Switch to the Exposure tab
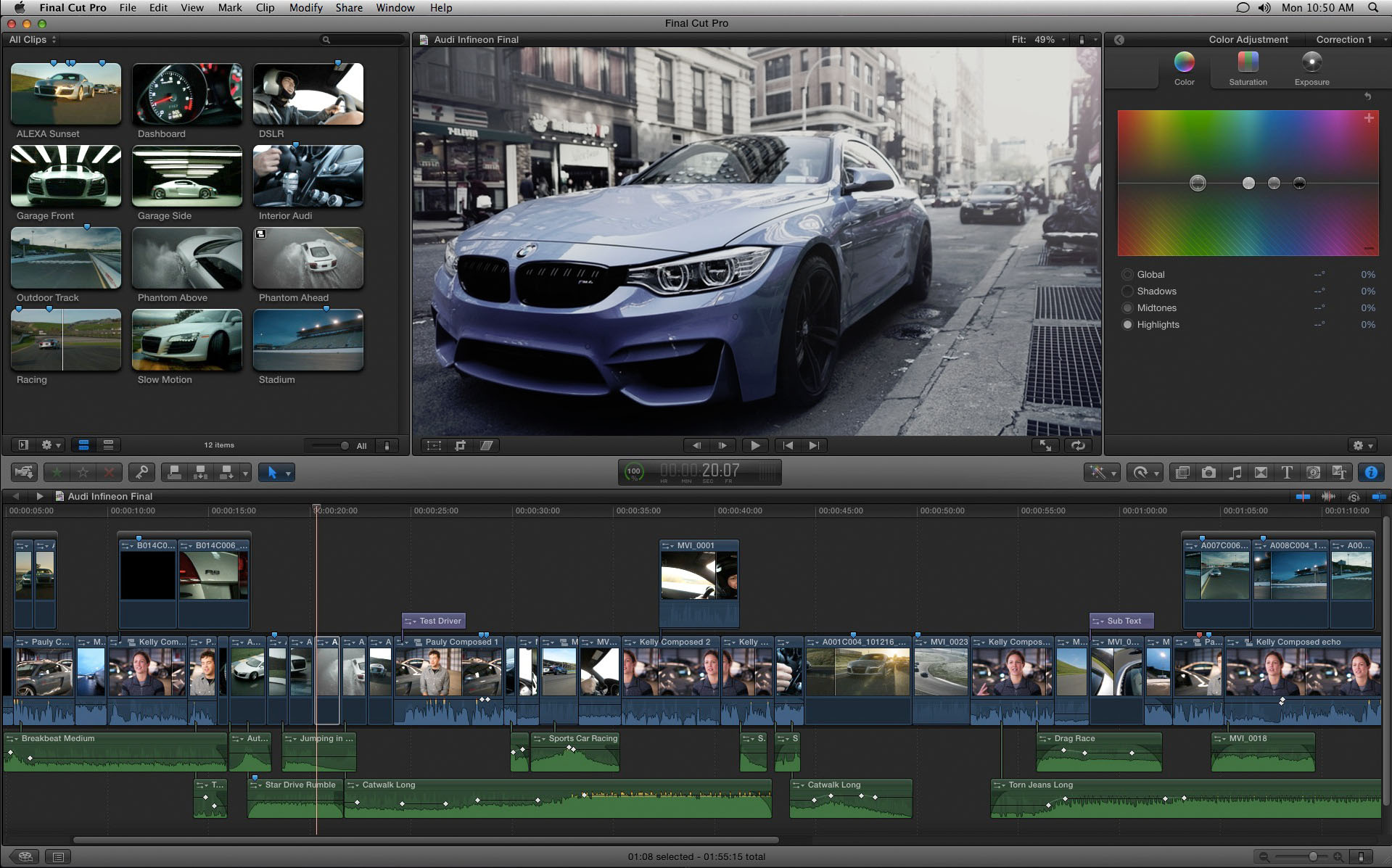The width and height of the screenshot is (1392, 868). (1311, 70)
